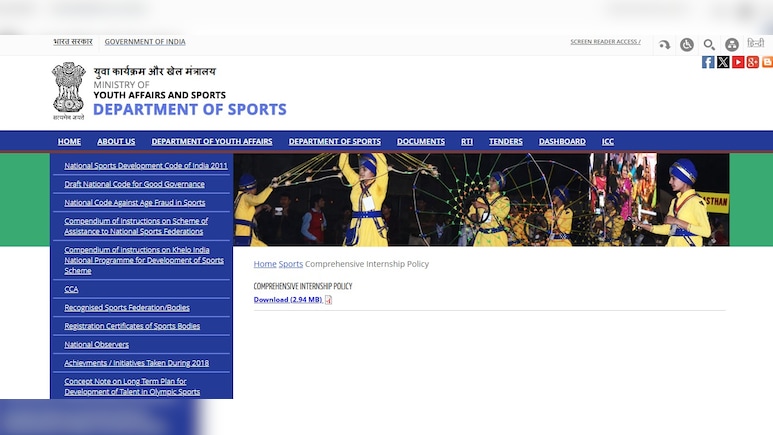Expand the Documents menu
The width and height of the screenshot is (773, 435).
pyautogui.click(x=421, y=142)
